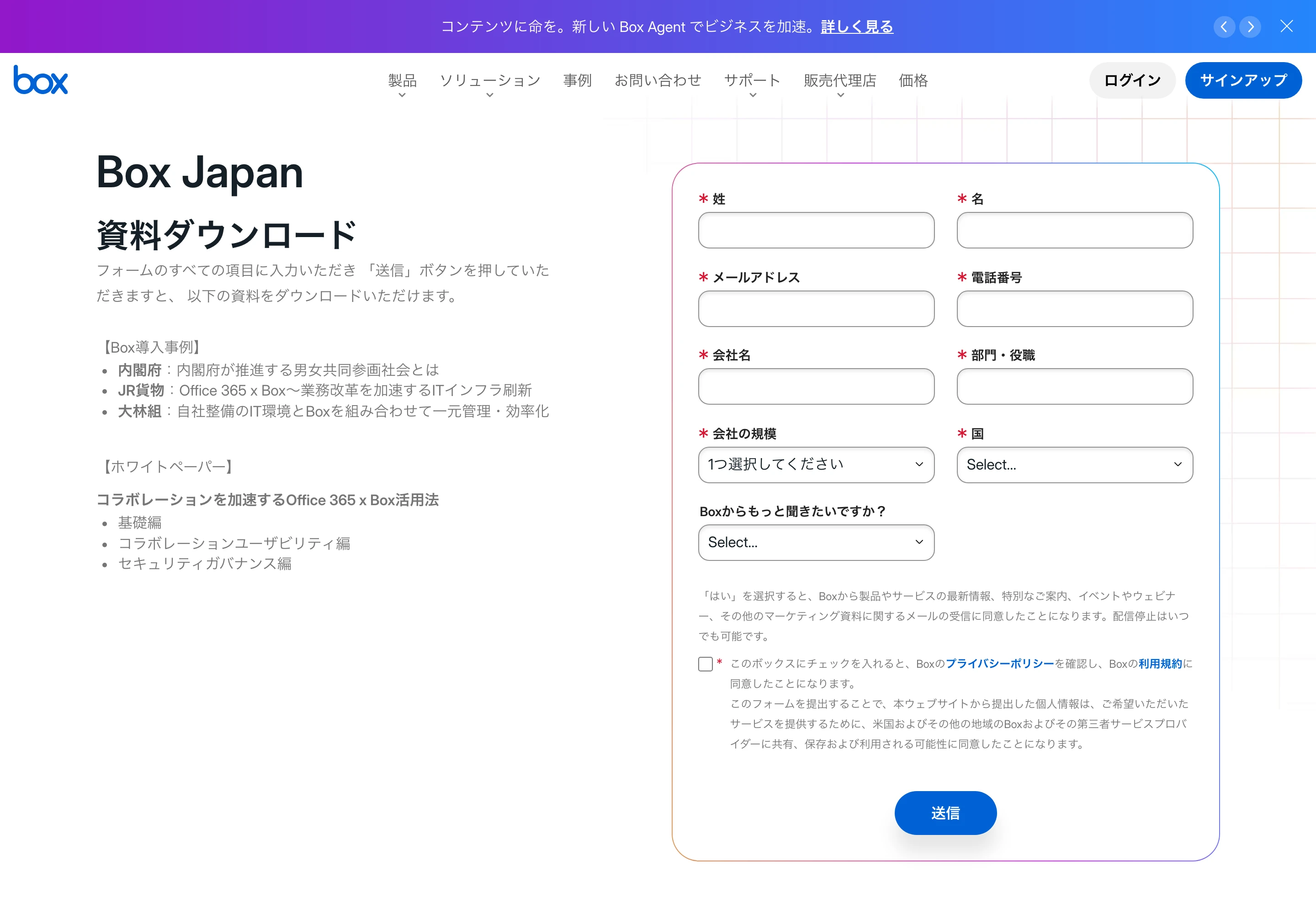The height and width of the screenshot is (919, 1316).
Task: Click the ログイン button
Action: pos(1132,80)
